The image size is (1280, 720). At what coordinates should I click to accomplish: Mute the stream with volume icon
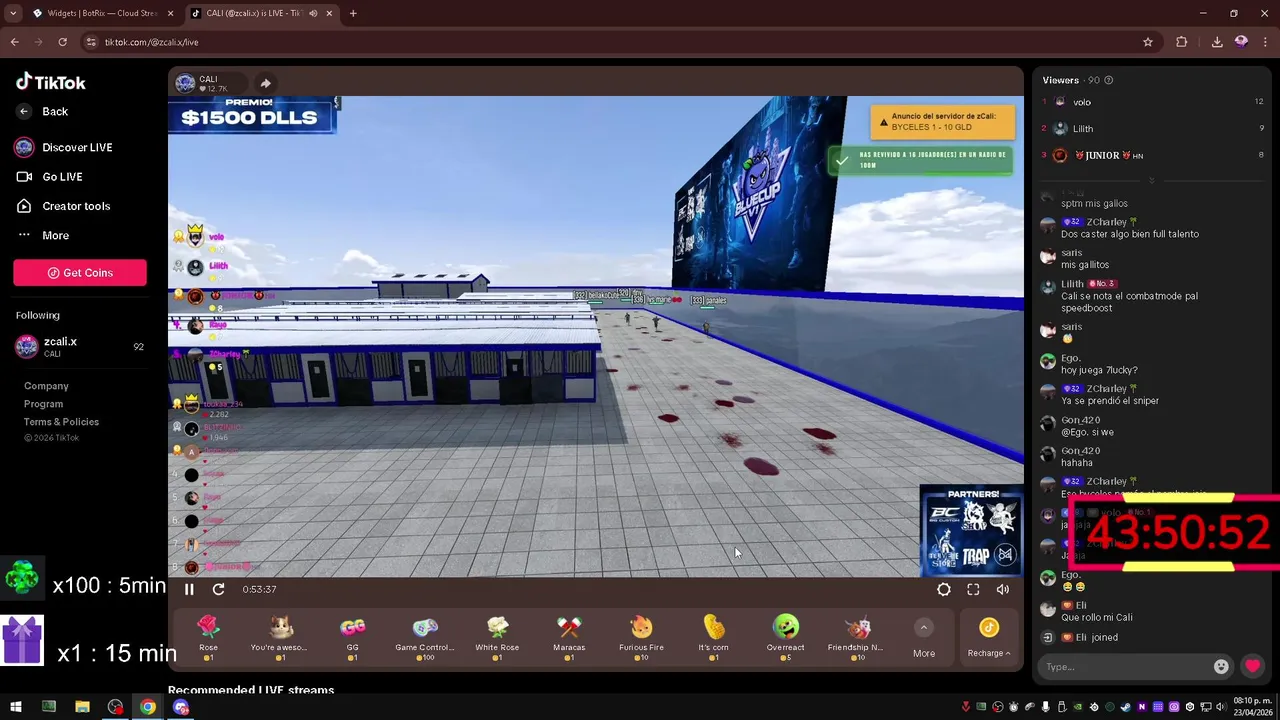click(1003, 590)
